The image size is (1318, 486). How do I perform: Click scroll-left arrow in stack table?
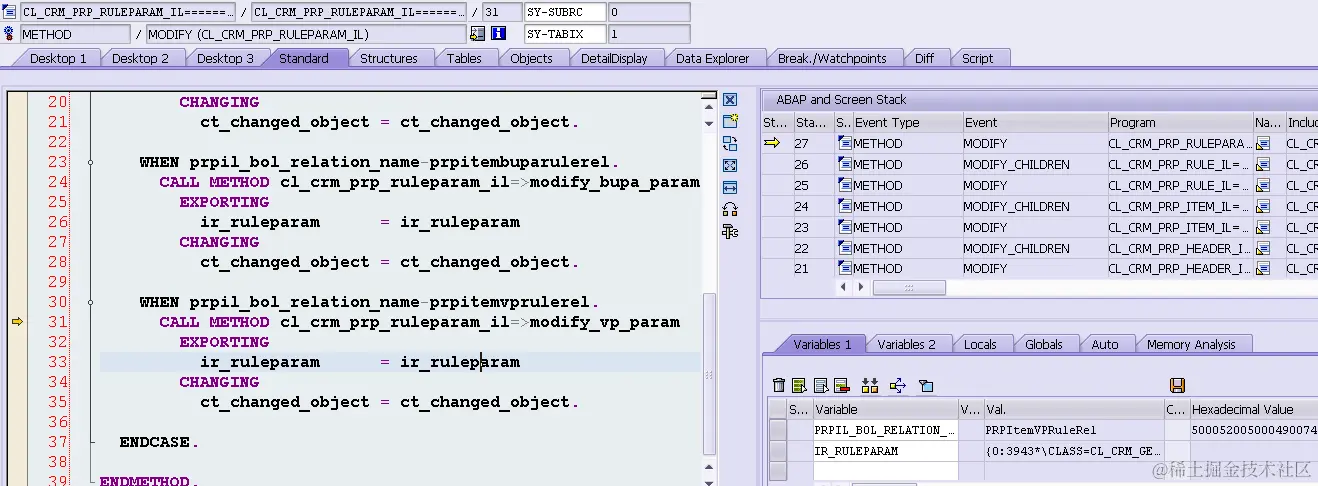[843, 288]
